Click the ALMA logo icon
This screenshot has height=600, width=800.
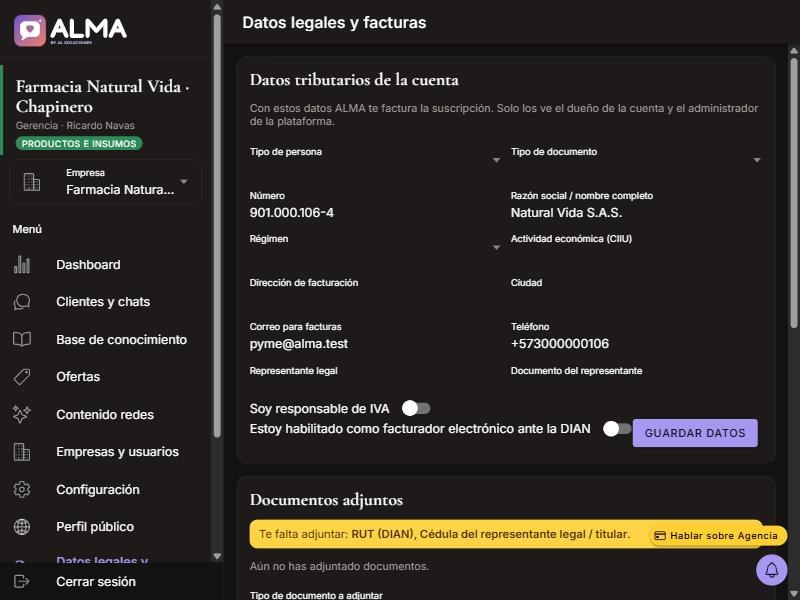[x=30, y=31]
